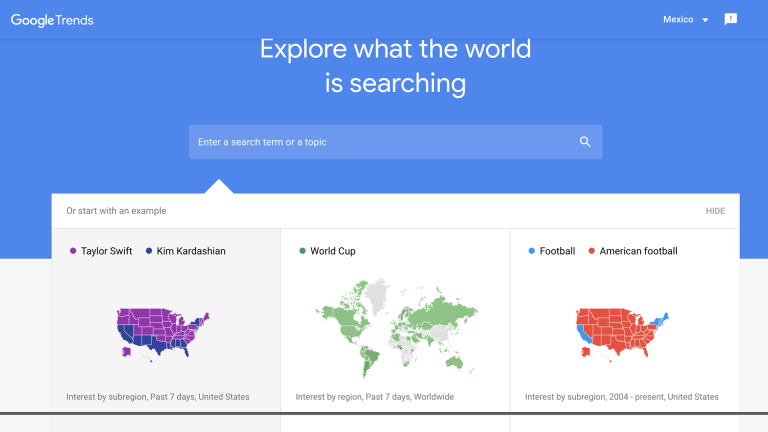Click the blue Football legend dot
Screen dimensions: 768x432
tap(532, 251)
